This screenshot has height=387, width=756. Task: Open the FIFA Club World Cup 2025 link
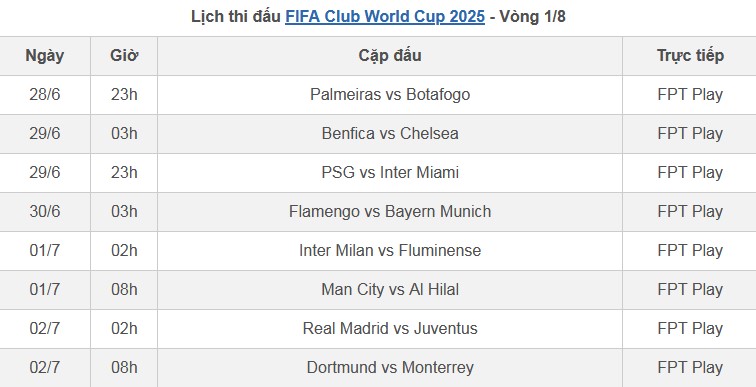click(x=385, y=16)
